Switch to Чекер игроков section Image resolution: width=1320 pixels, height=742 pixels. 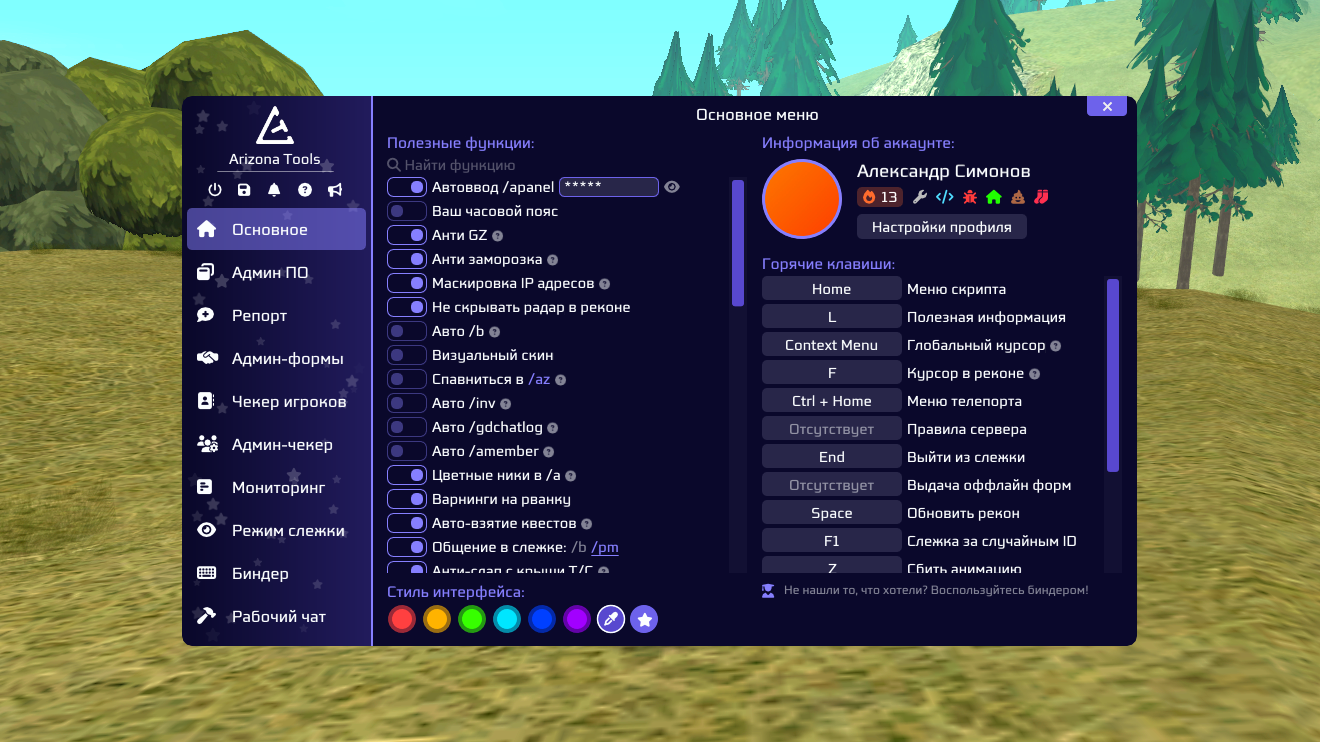[x=276, y=401]
